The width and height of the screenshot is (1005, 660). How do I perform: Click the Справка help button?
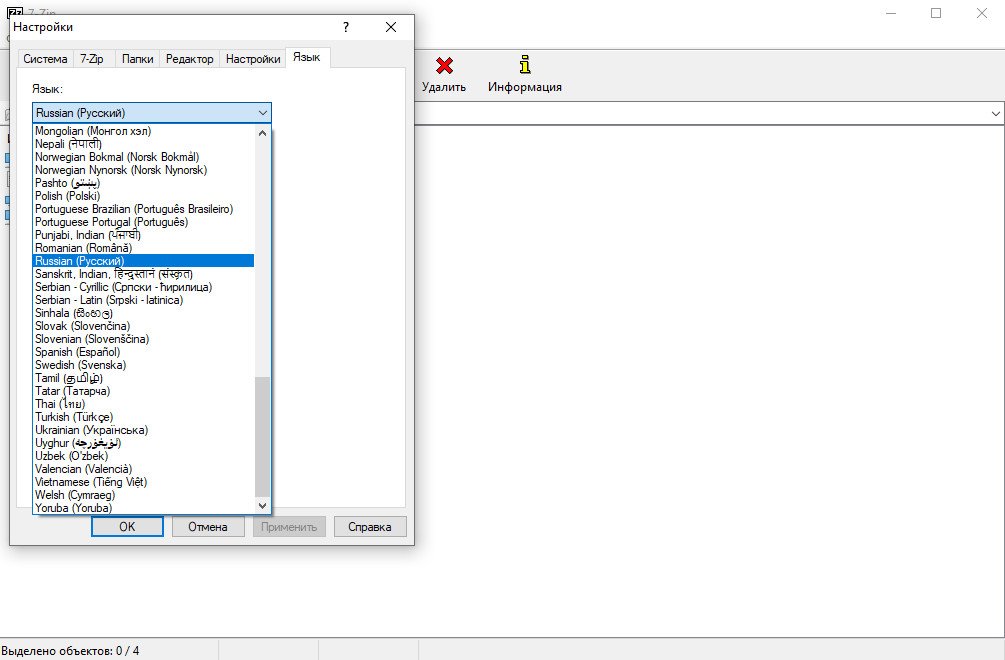click(x=370, y=527)
